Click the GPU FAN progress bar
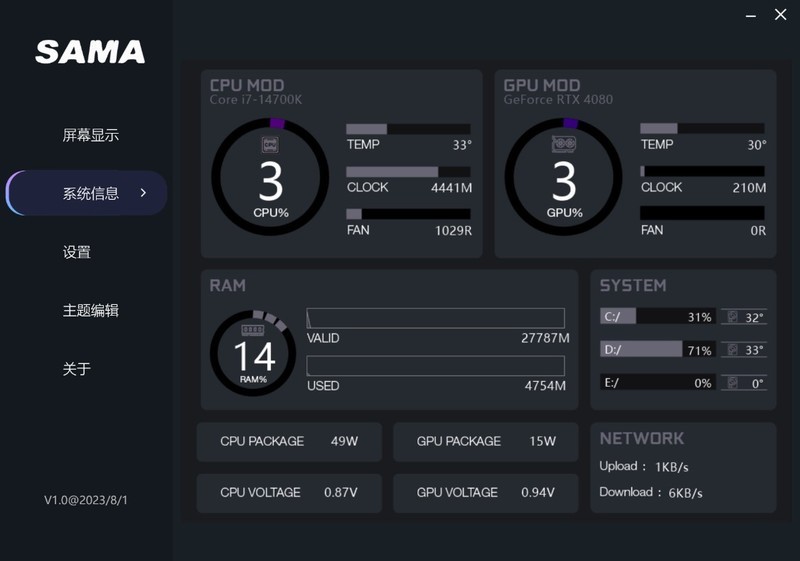The image size is (800, 561). pos(702,213)
